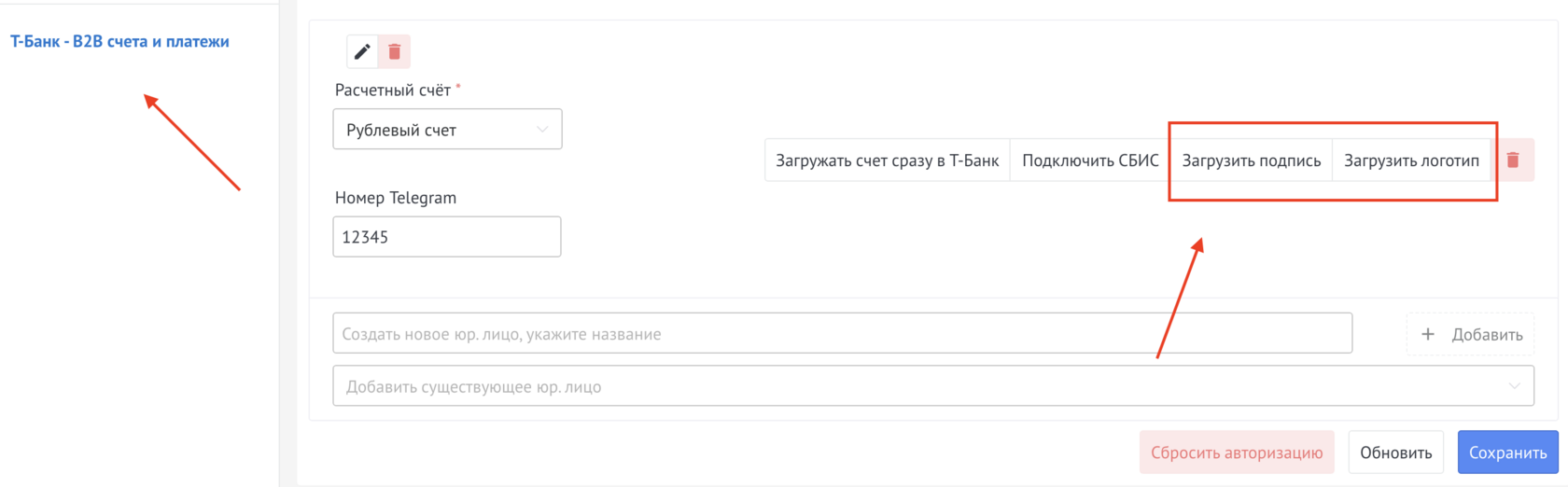Open the Рублевый счет account dropdown
This screenshot has height=487, width=1568.
click(x=446, y=130)
